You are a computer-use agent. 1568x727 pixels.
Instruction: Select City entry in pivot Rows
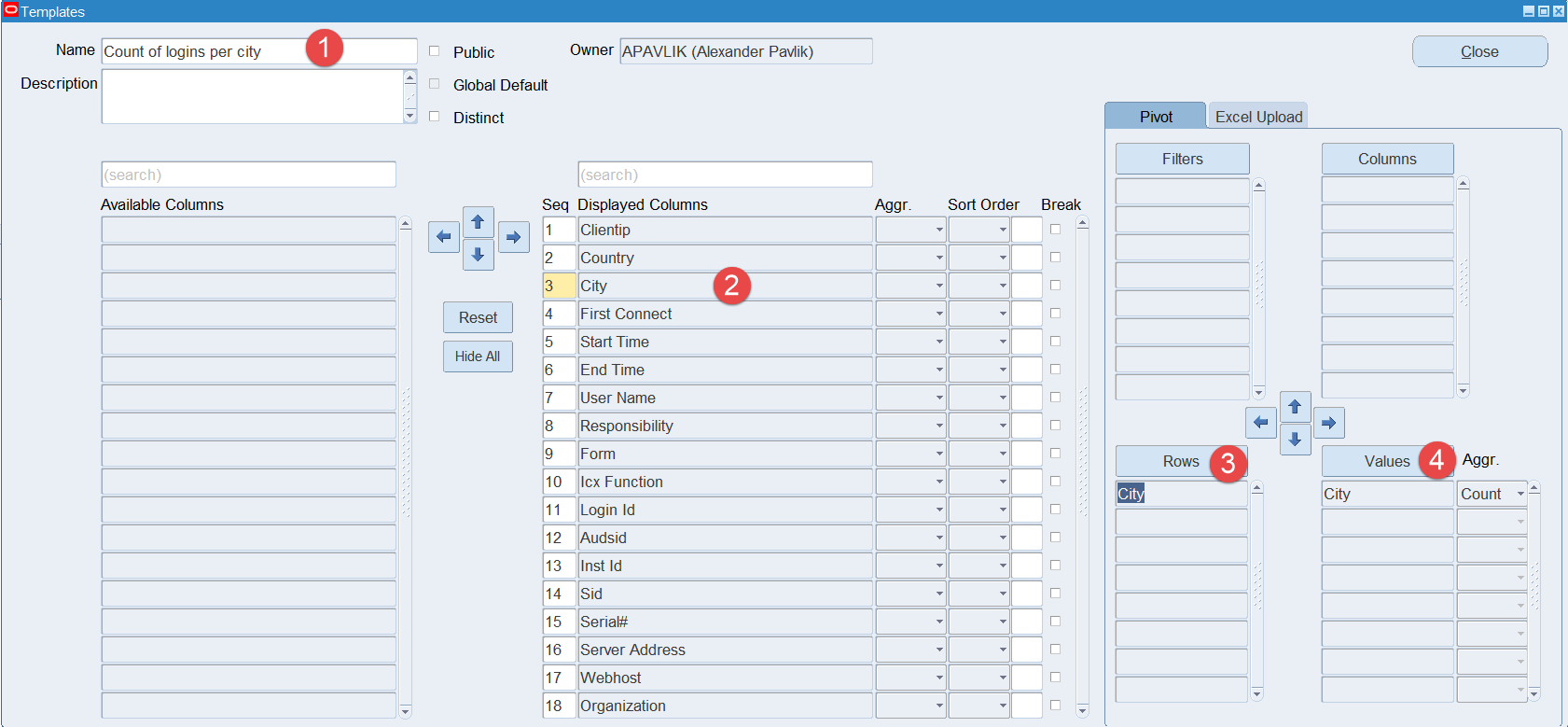1181,494
